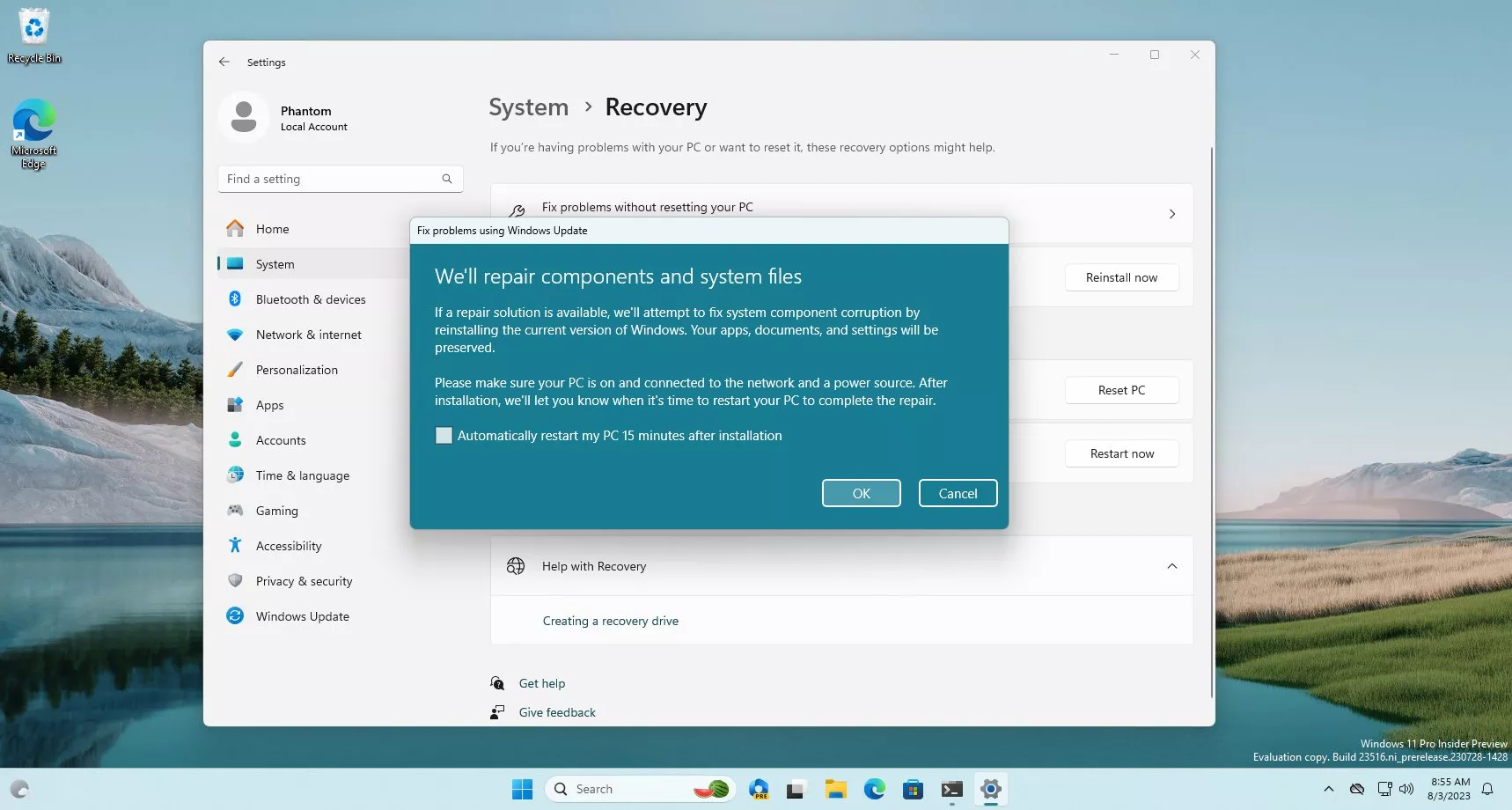Click the Windows Start button
The width and height of the screenshot is (1512, 810).
click(x=522, y=790)
